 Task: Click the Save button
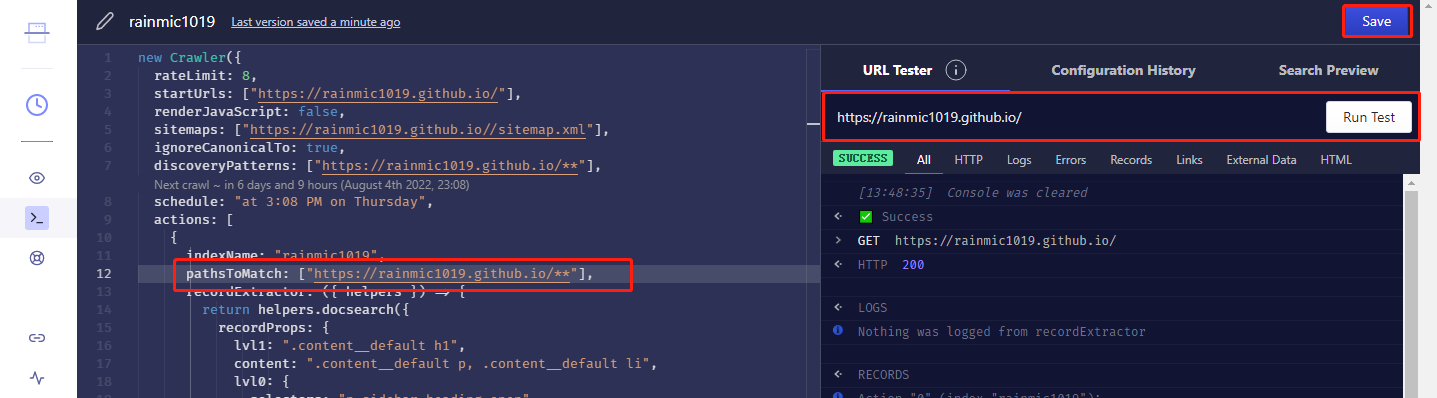[1376, 21]
